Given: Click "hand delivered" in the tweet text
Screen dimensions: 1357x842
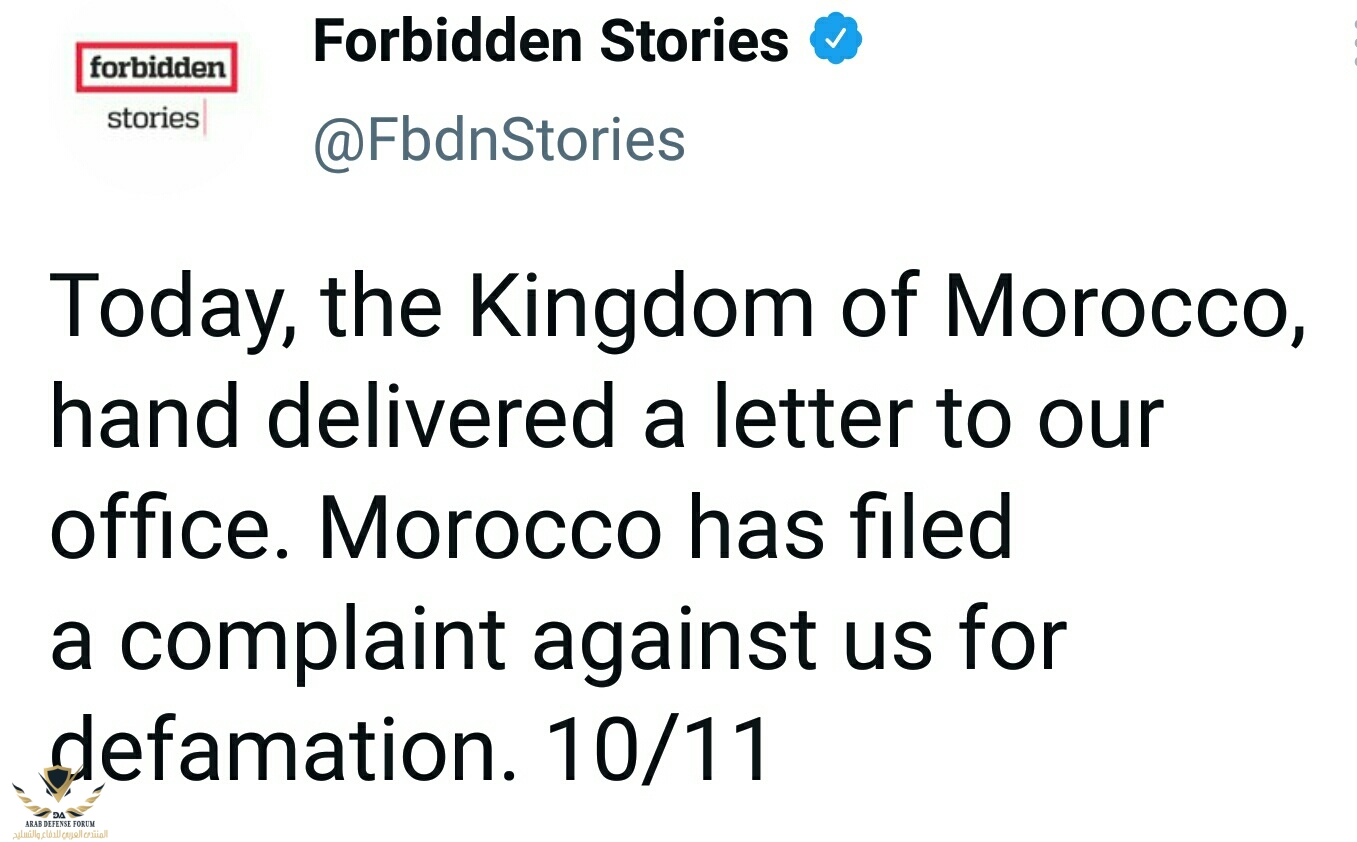Looking at the screenshot, I should 332,416.
